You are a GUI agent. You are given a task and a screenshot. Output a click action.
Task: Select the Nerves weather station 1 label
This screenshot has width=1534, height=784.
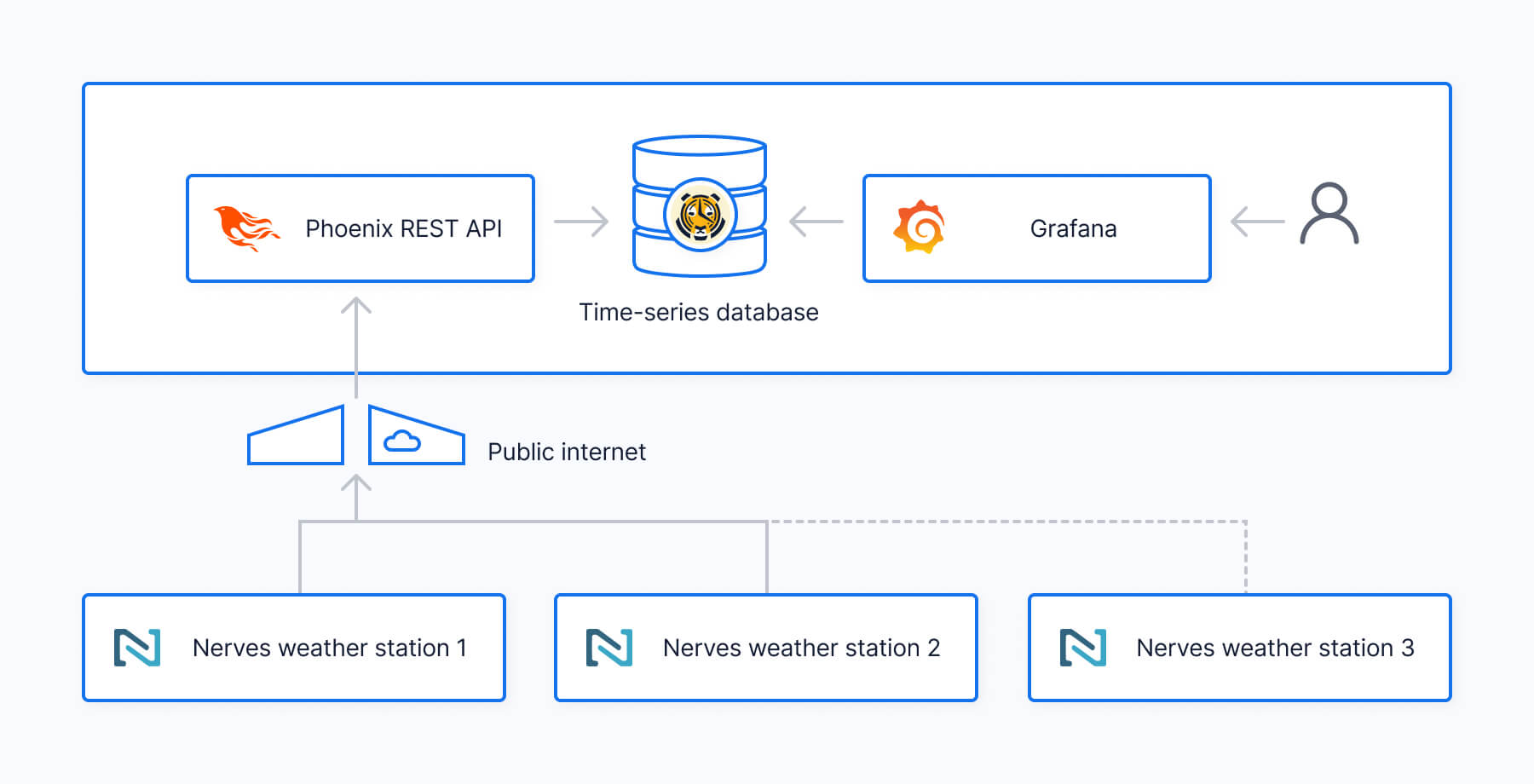(x=329, y=648)
